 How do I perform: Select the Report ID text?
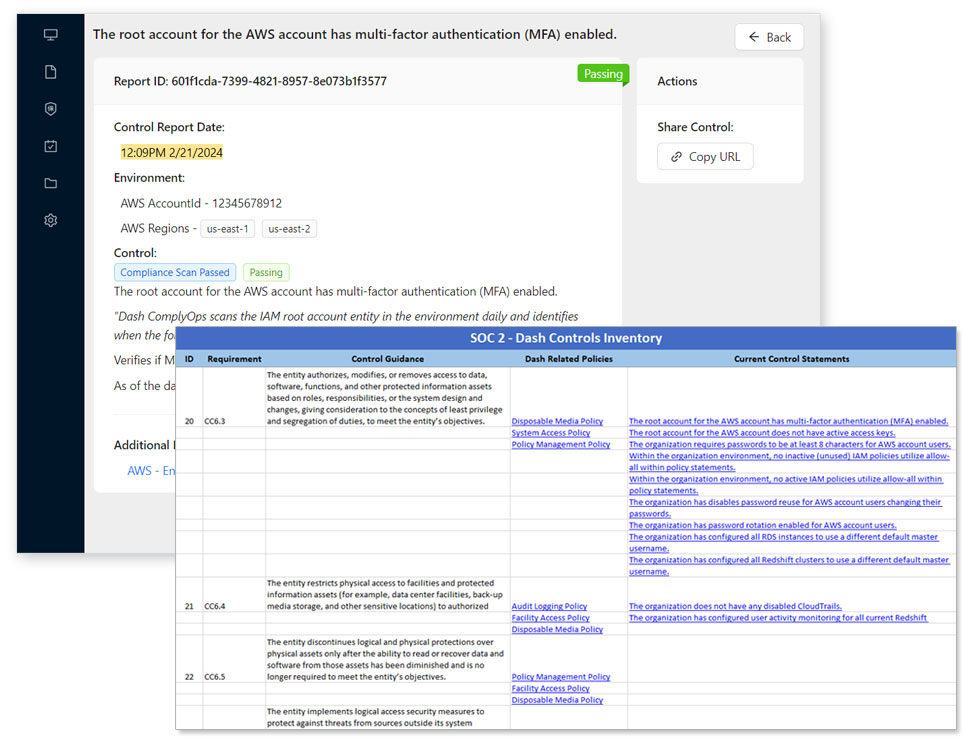[250, 81]
